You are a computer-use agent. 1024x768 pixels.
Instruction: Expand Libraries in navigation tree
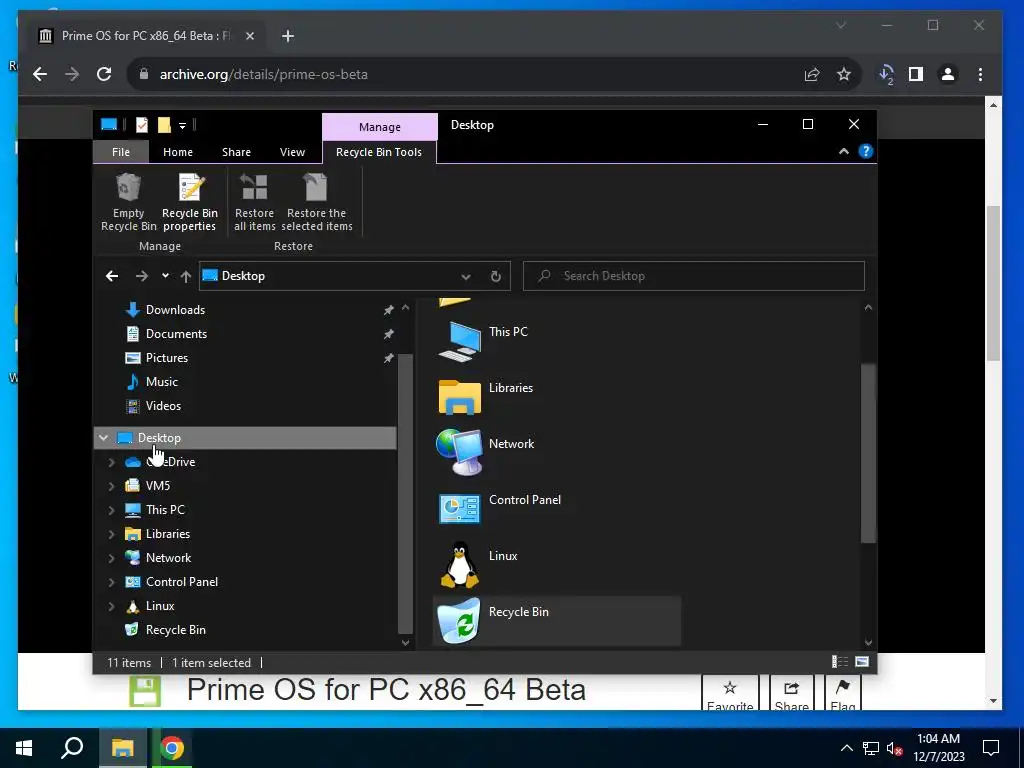pos(112,534)
